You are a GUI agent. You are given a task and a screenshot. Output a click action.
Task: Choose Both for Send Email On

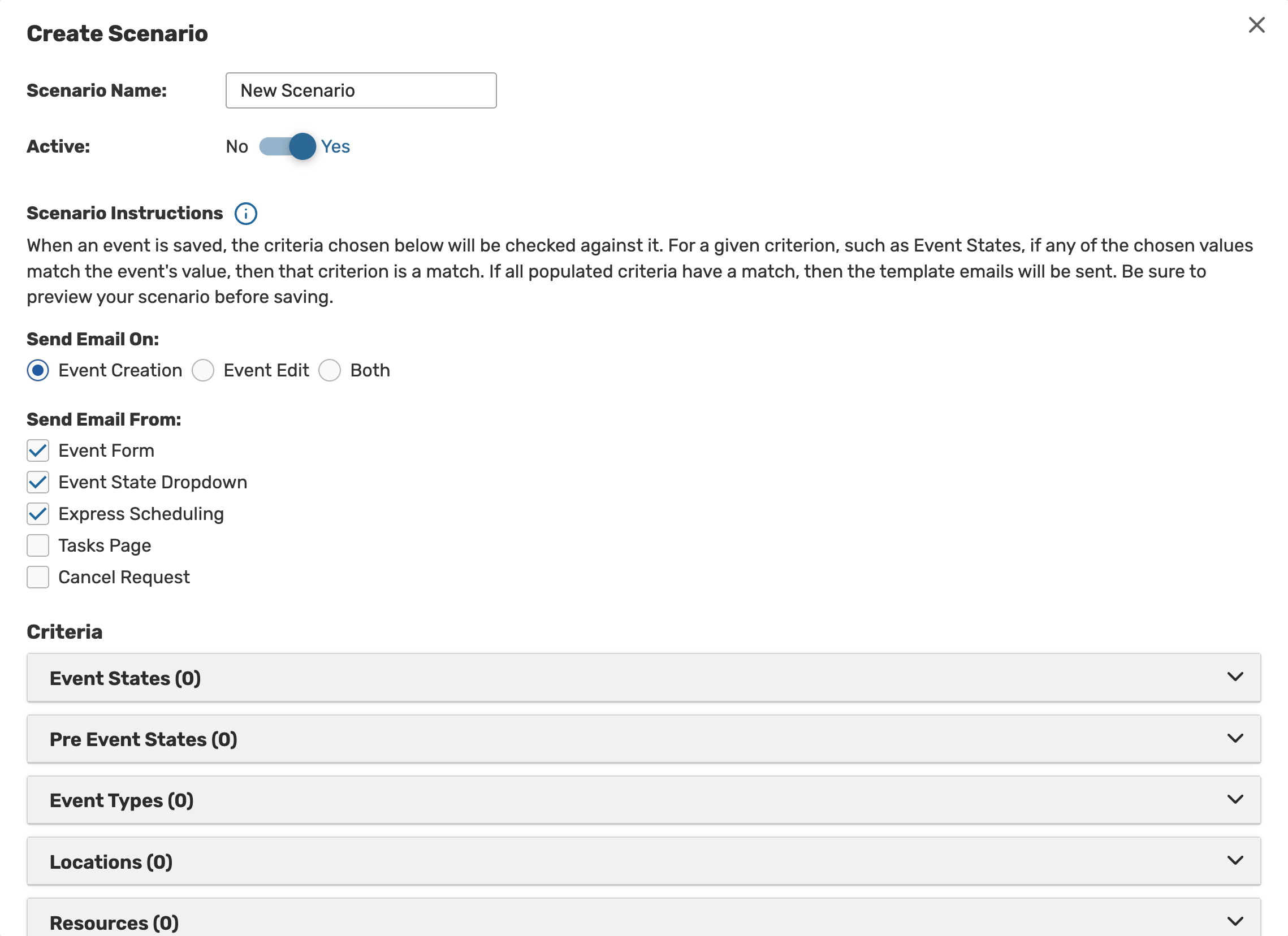pyautogui.click(x=330, y=371)
